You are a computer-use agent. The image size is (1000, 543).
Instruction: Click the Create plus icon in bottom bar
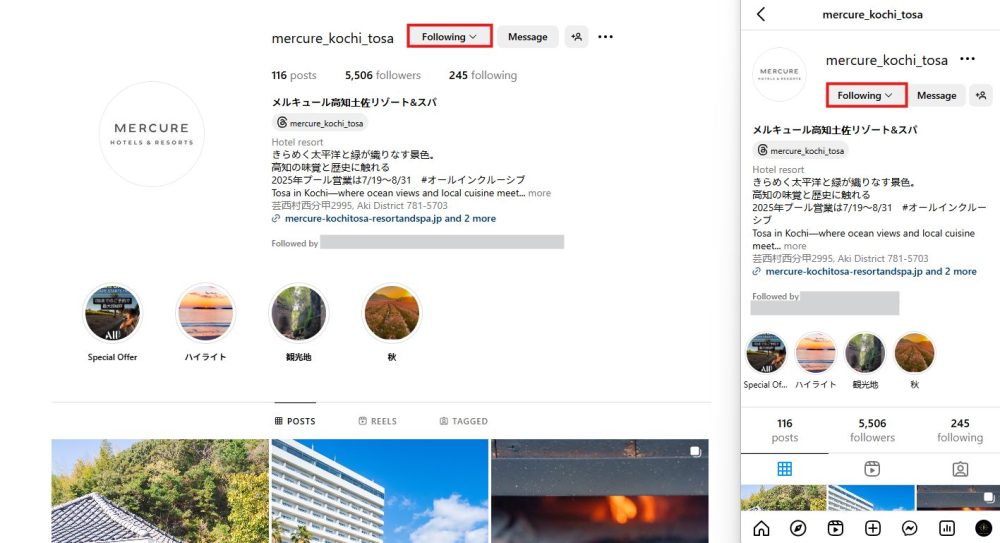[x=872, y=528]
